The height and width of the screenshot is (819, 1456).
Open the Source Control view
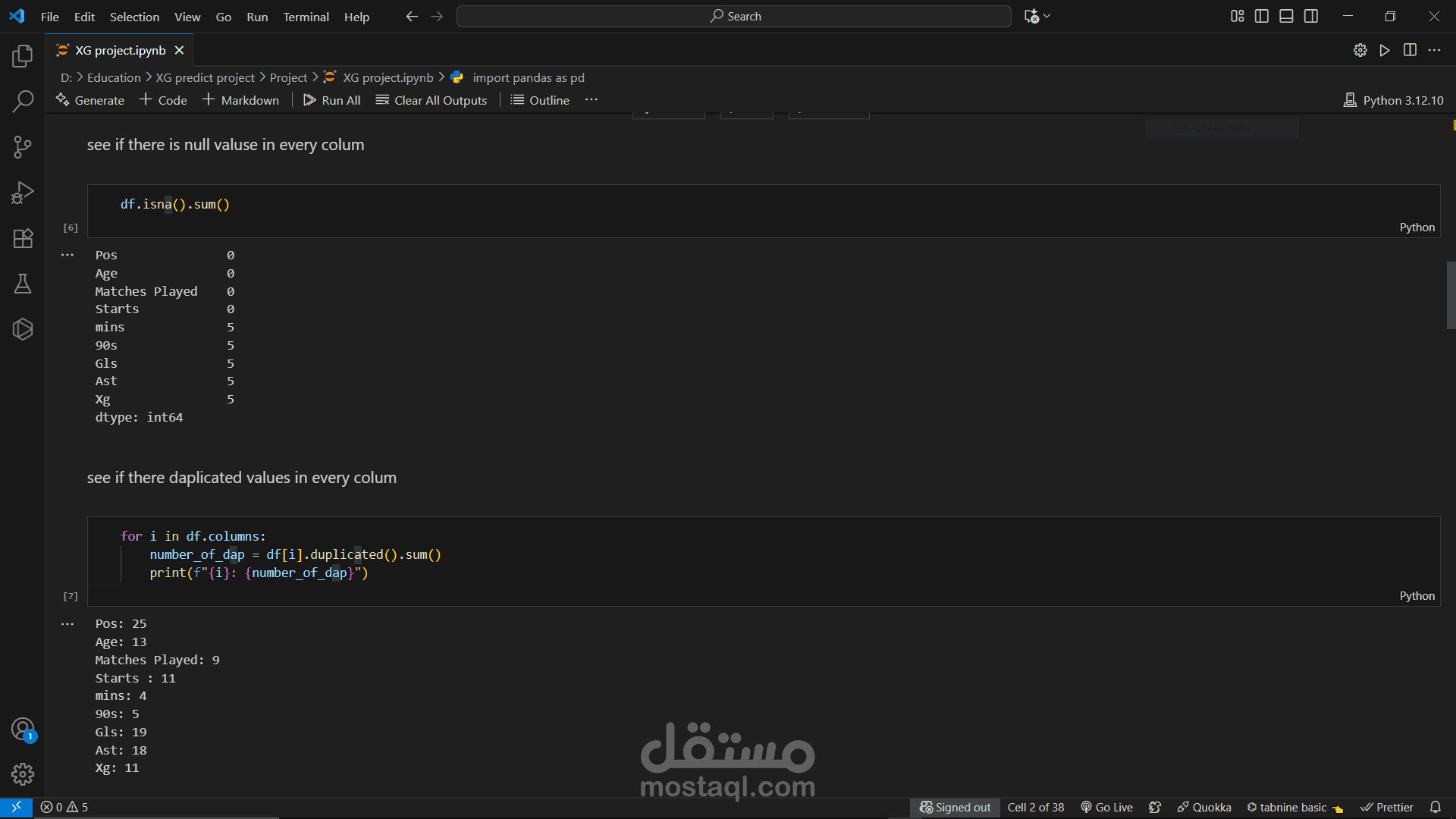point(23,147)
